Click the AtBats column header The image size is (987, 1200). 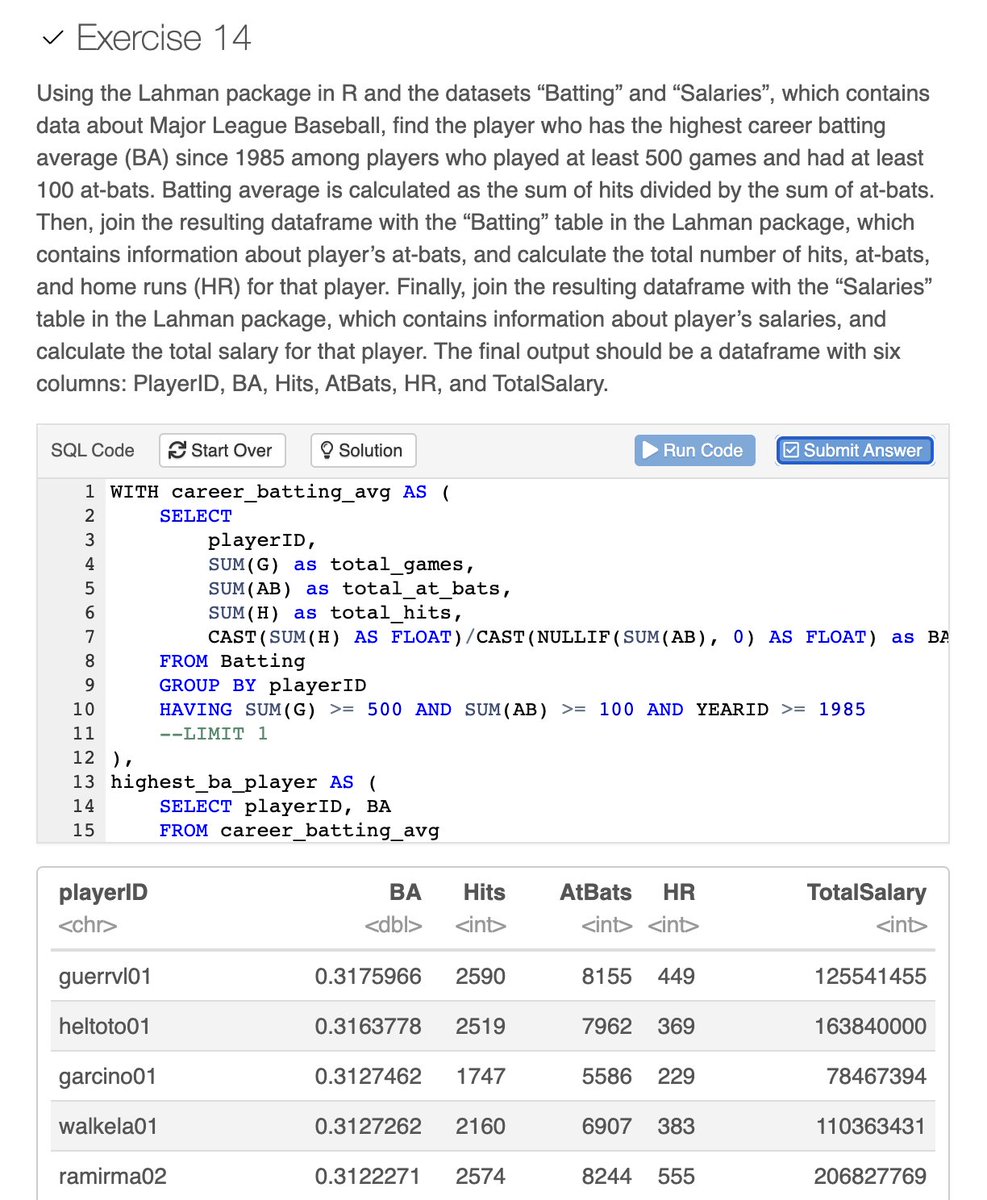tap(595, 892)
